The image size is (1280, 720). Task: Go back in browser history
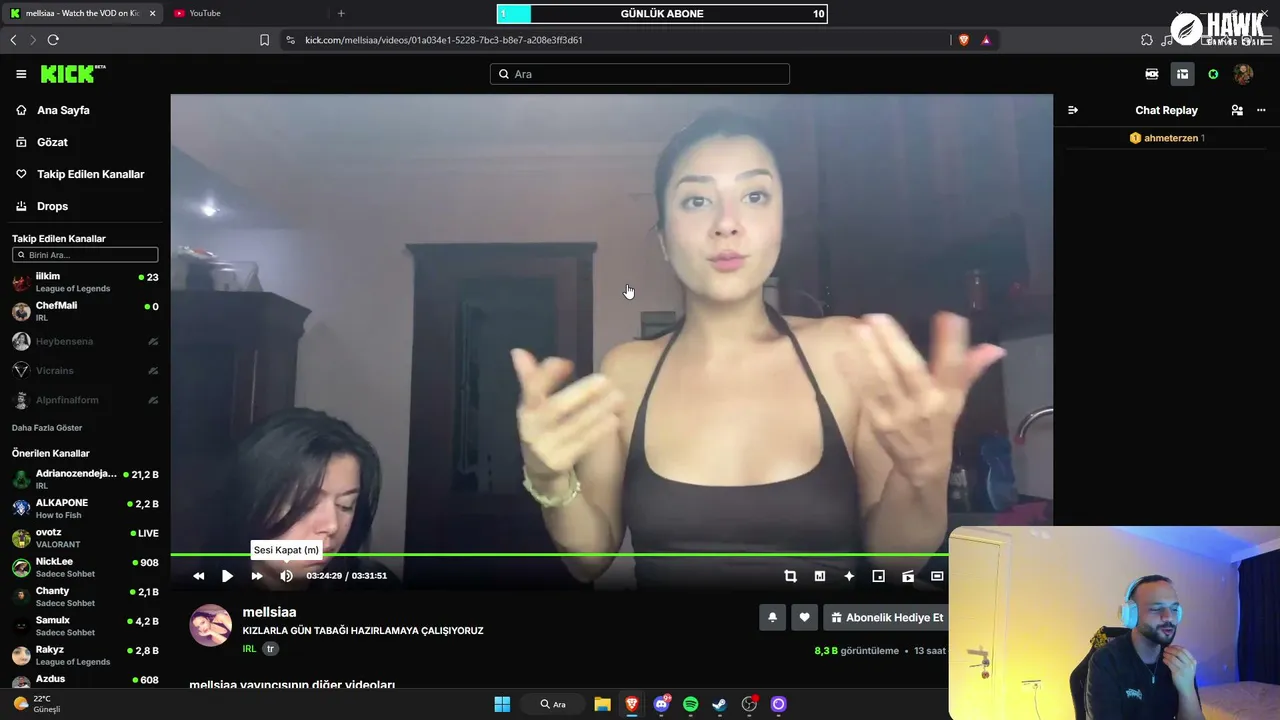(13, 40)
